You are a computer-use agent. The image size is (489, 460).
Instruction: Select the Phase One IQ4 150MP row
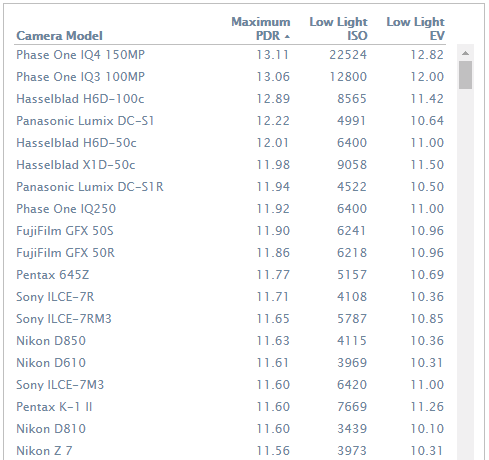click(230, 55)
